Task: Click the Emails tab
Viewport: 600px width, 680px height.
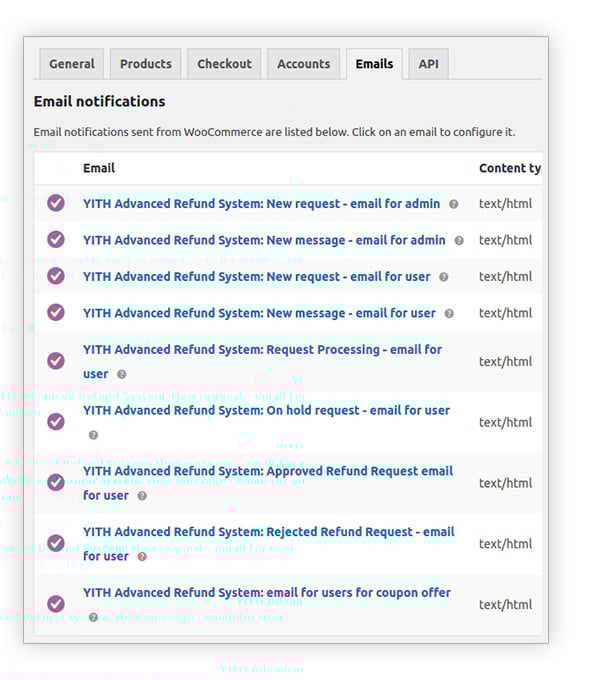Action: 374,64
